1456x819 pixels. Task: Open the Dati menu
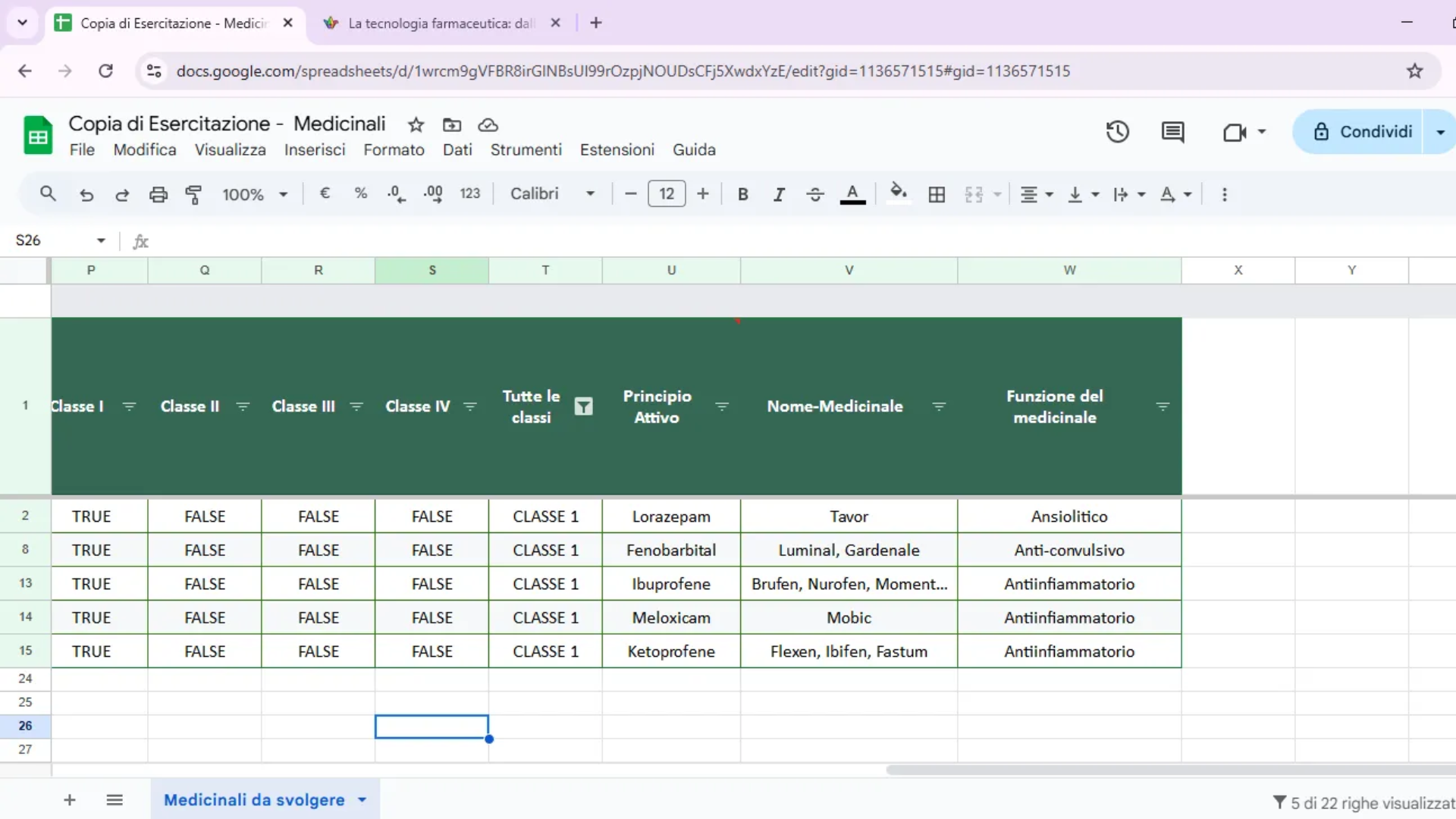(x=457, y=149)
